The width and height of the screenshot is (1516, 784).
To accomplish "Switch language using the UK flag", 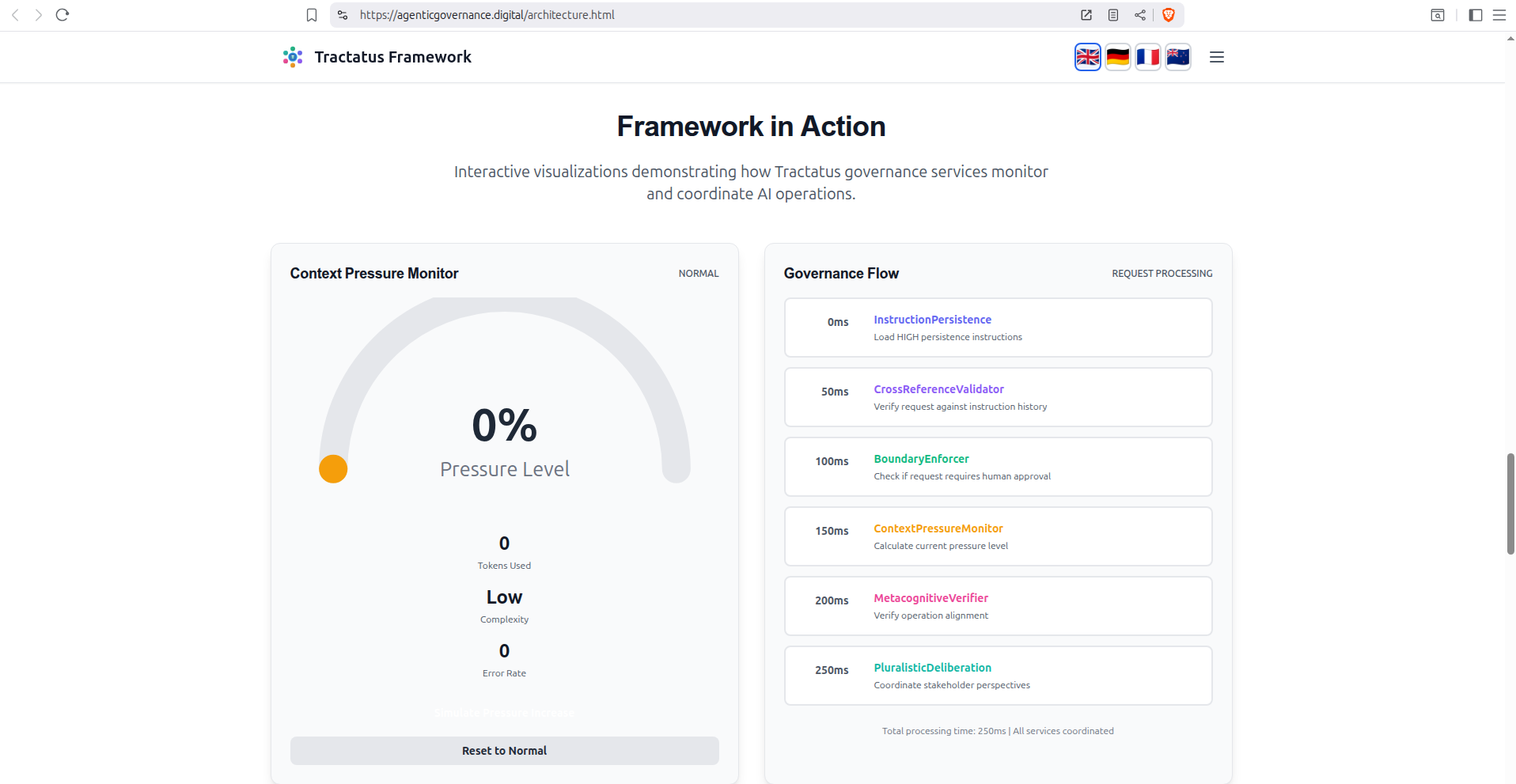I will coord(1087,57).
